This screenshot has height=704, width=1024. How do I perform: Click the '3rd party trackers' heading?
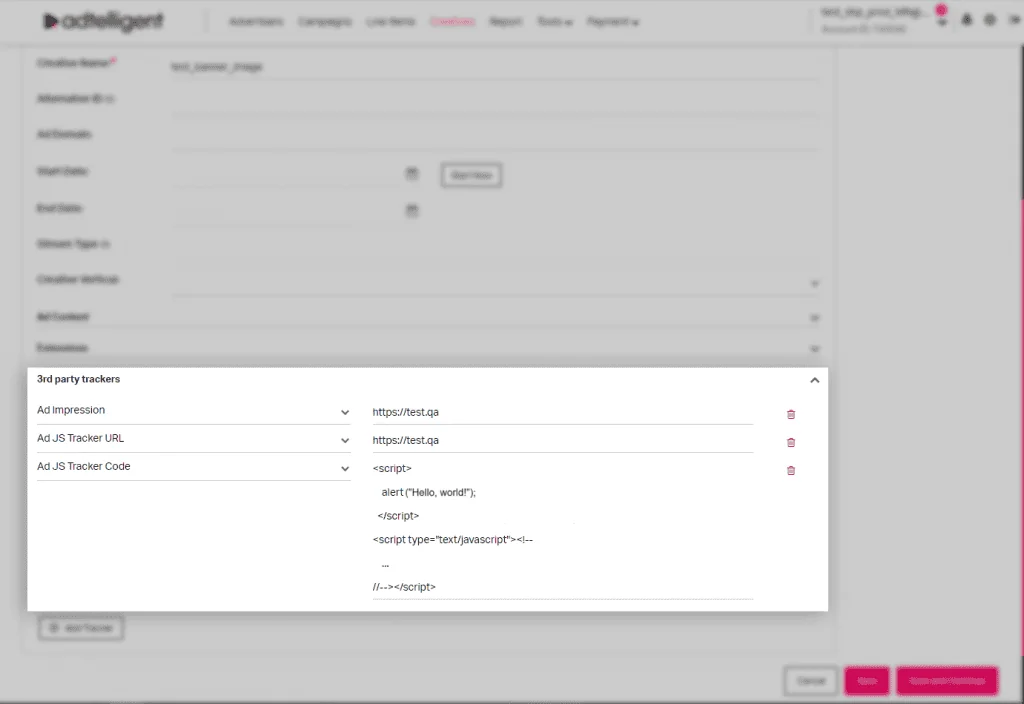(x=78, y=379)
